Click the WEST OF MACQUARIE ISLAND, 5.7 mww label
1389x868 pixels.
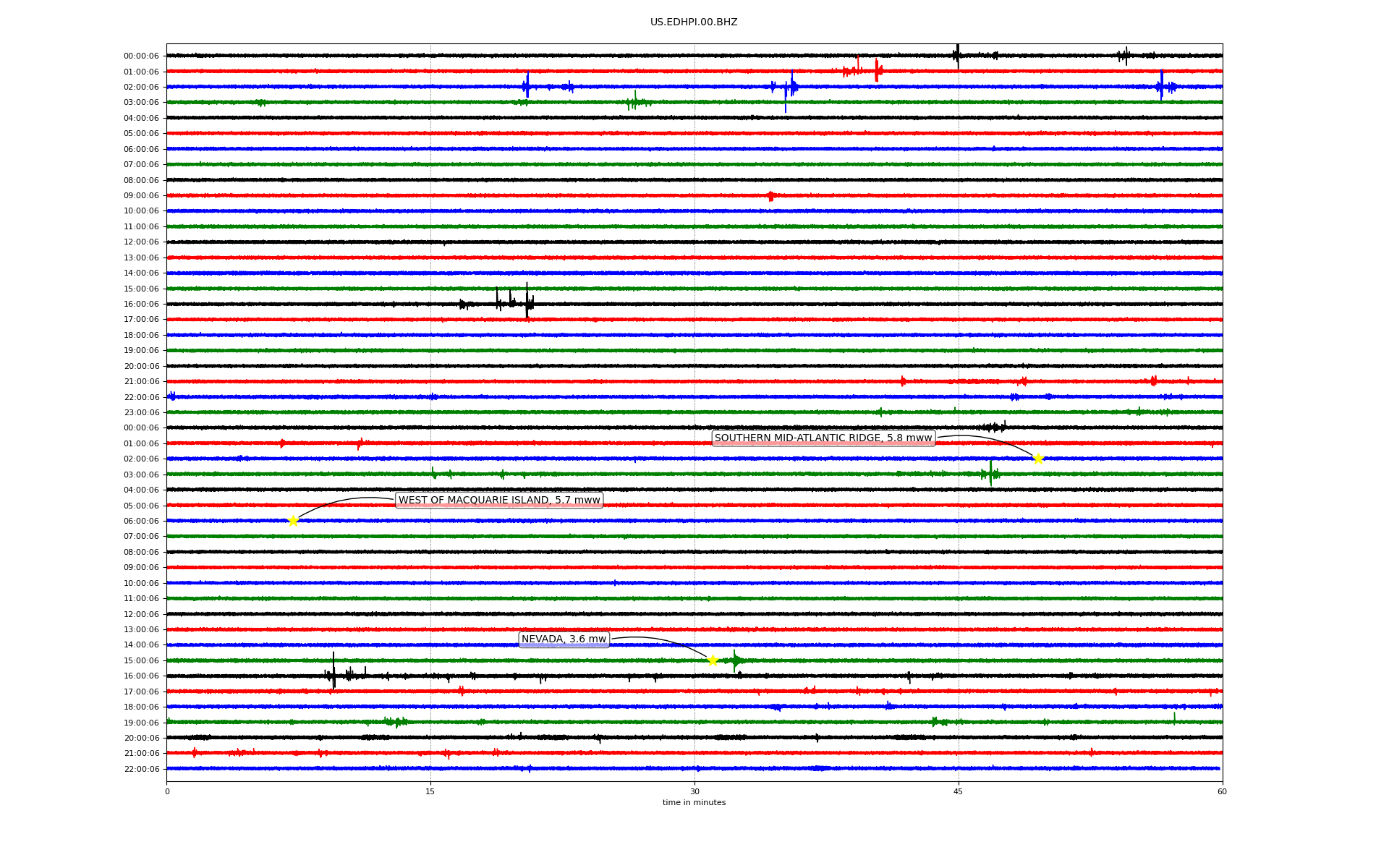[x=499, y=501]
